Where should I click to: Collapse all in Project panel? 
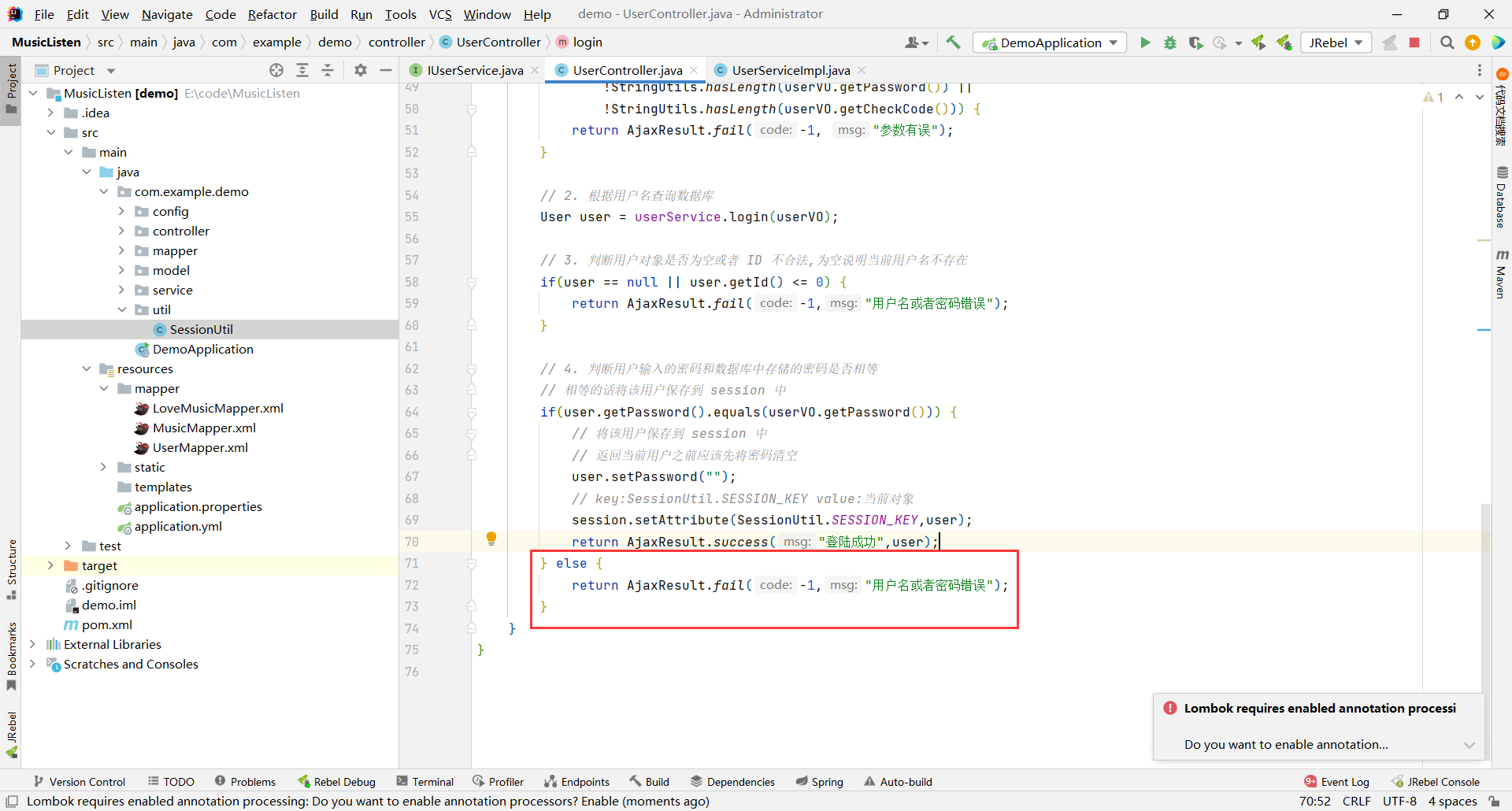pyautogui.click(x=328, y=70)
